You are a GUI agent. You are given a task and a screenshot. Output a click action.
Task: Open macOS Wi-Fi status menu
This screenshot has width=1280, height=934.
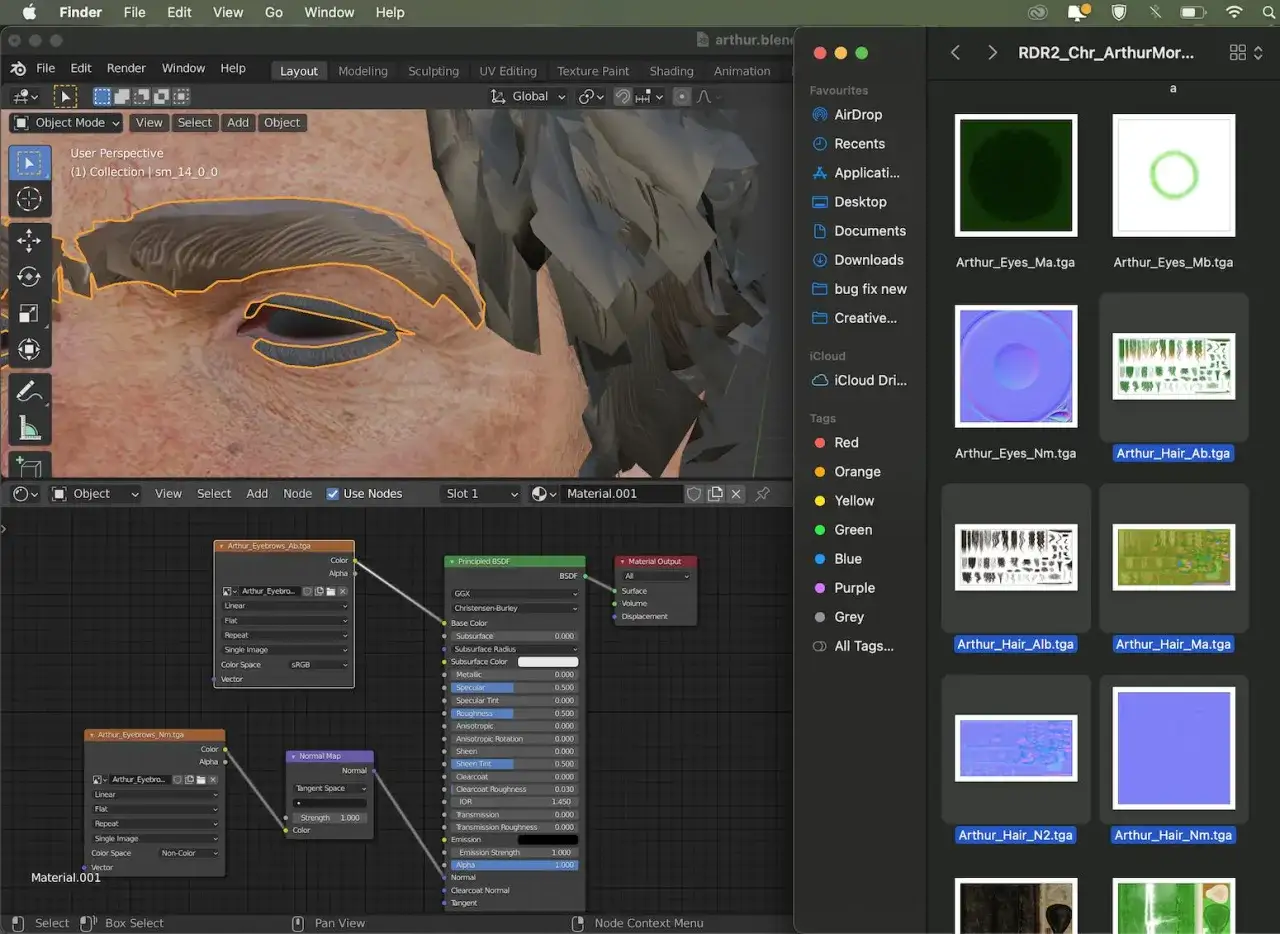coord(1234,12)
